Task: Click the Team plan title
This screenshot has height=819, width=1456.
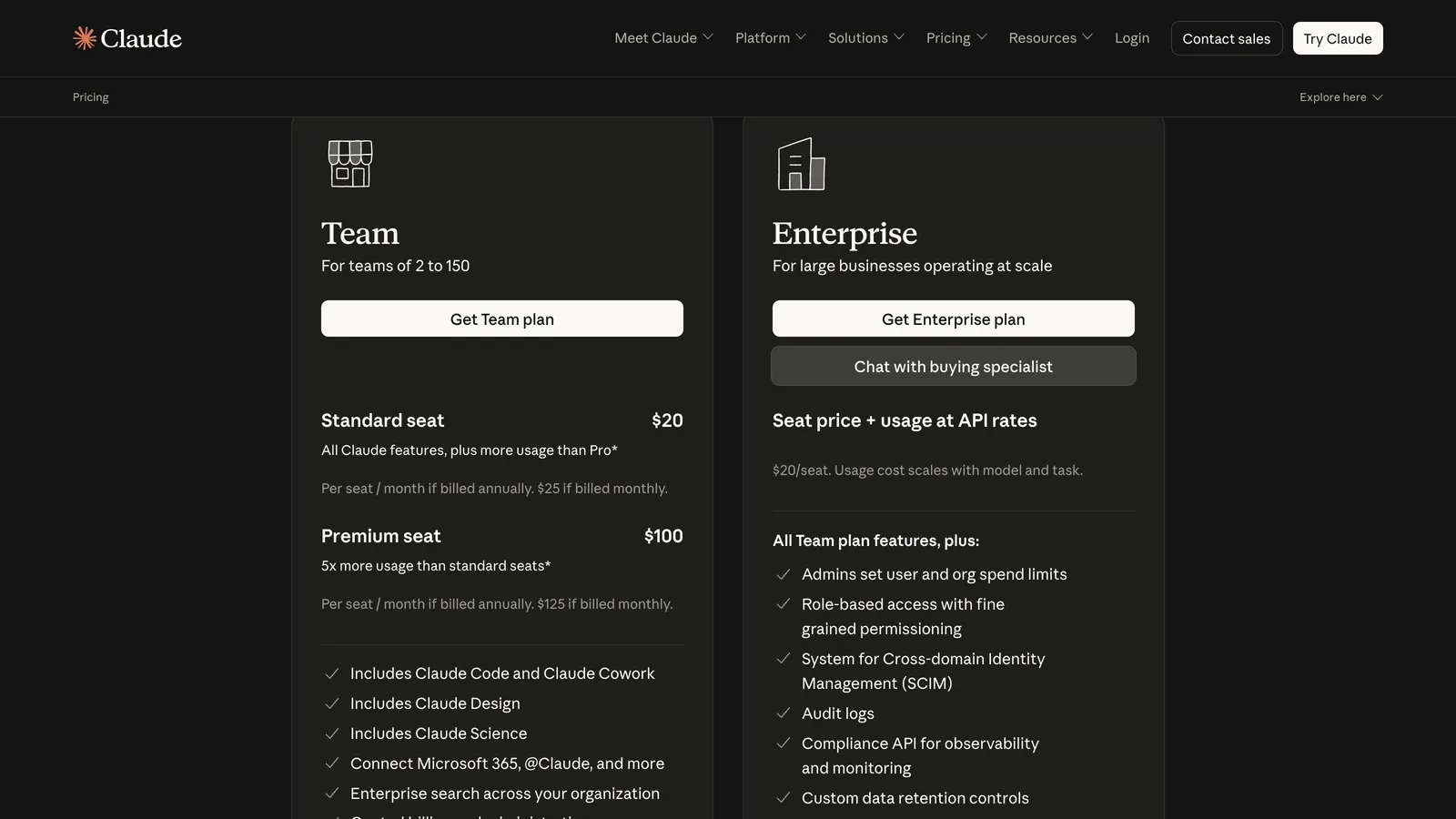Action: click(x=360, y=233)
